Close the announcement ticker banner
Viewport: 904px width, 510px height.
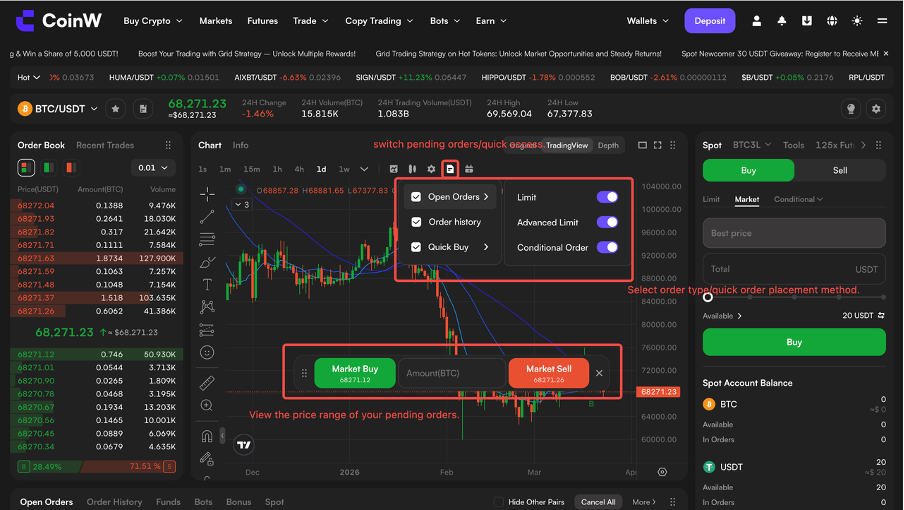886,54
